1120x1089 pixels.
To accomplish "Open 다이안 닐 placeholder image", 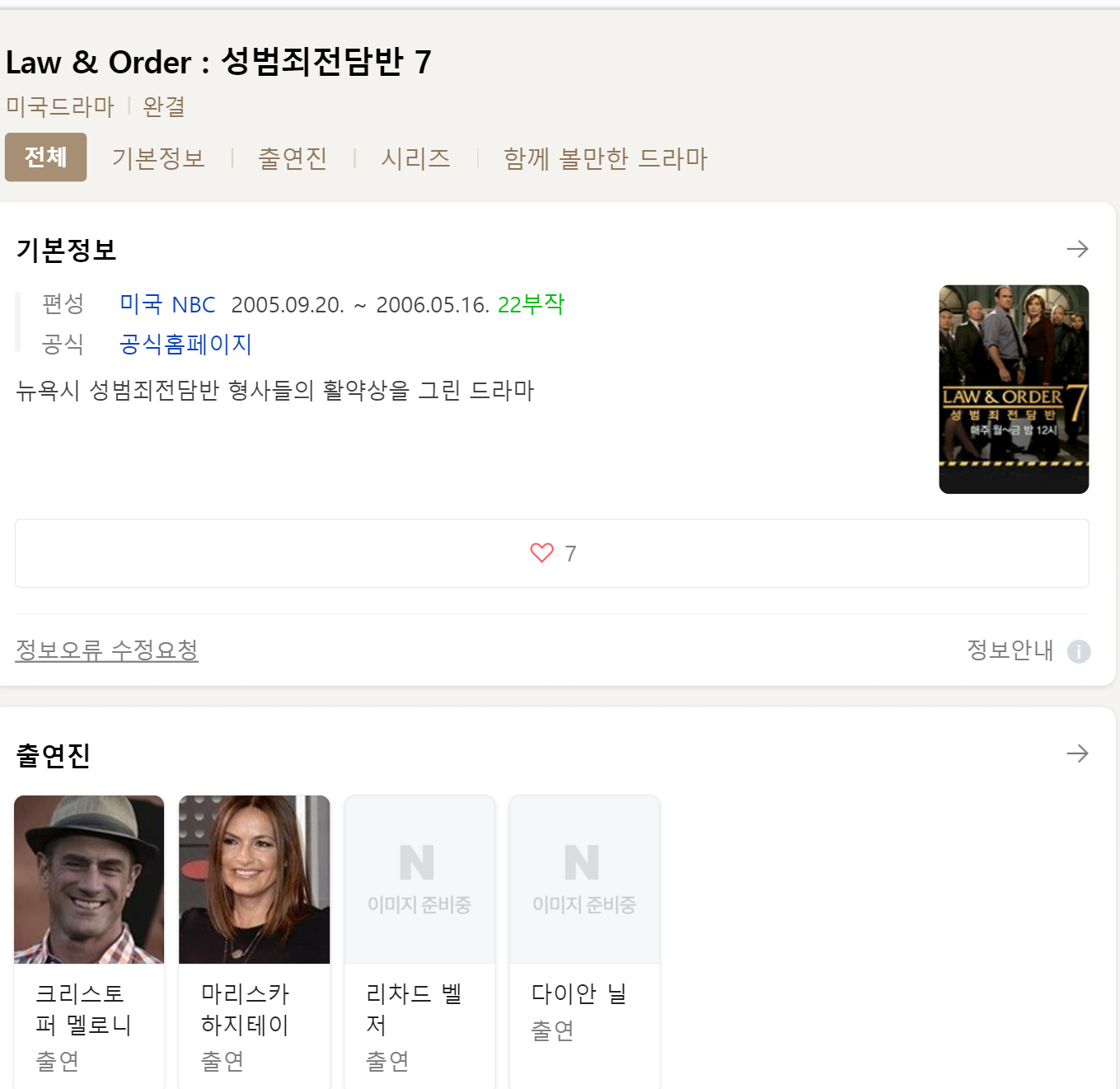I will (584, 879).
